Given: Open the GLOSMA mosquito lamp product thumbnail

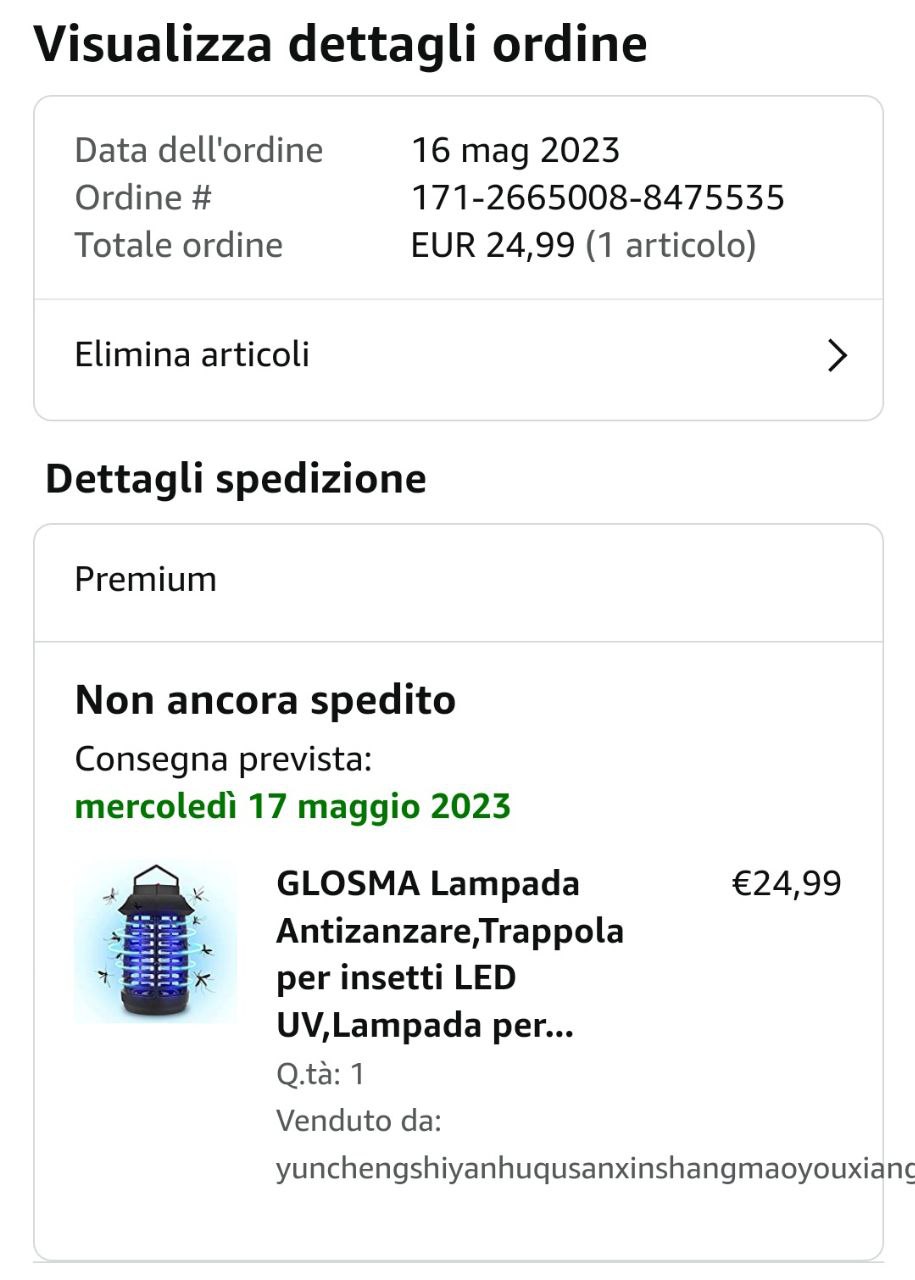Looking at the screenshot, I should pyautogui.click(x=156, y=941).
